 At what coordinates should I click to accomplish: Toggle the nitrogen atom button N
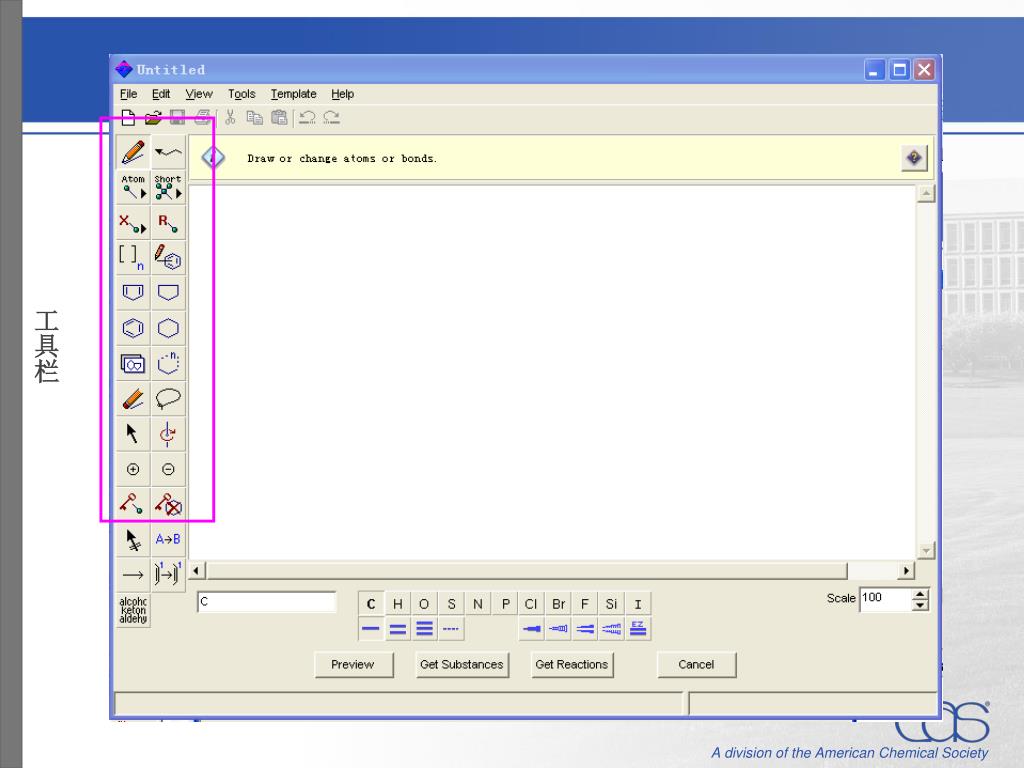coord(478,604)
